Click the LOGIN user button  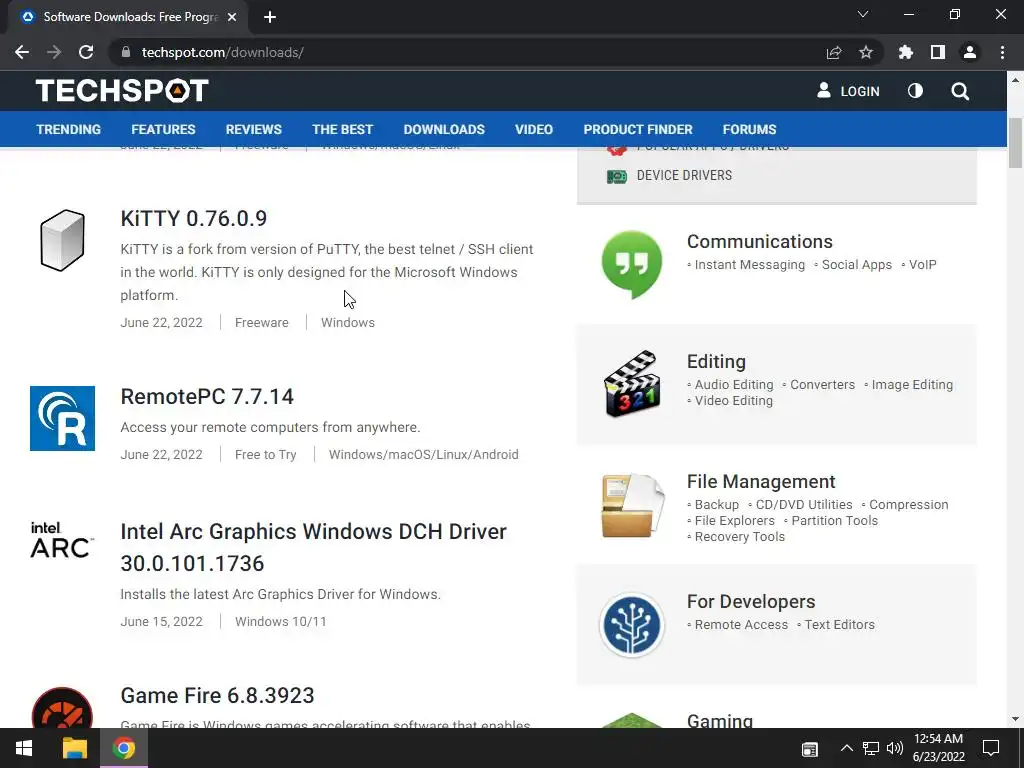[x=848, y=91]
